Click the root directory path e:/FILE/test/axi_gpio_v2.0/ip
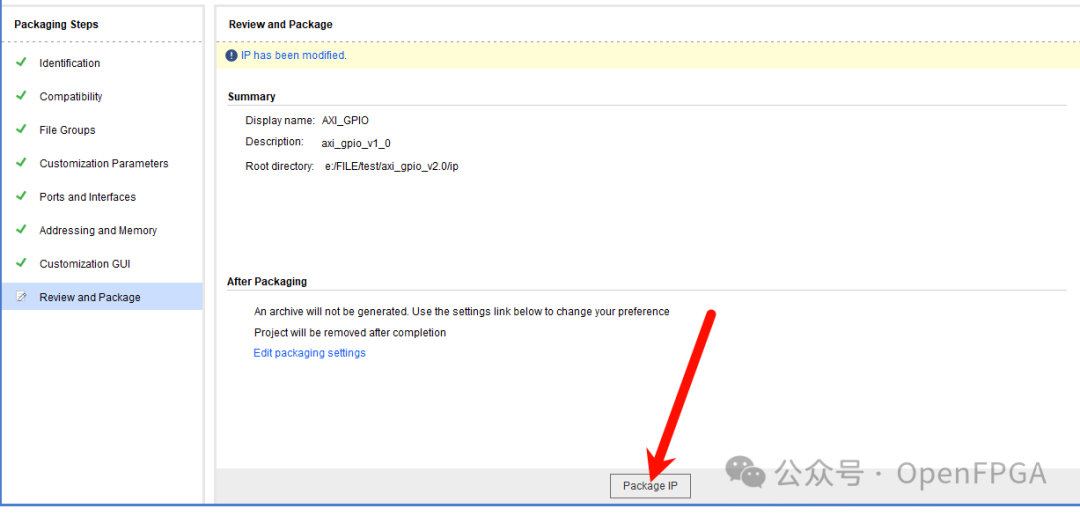This screenshot has width=1080, height=516. 392,167
